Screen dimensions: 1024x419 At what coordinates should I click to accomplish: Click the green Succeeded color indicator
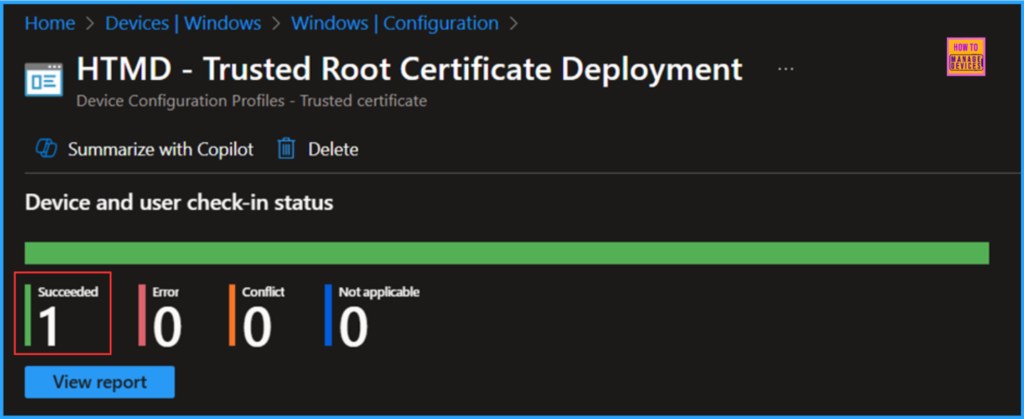(x=28, y=315)
